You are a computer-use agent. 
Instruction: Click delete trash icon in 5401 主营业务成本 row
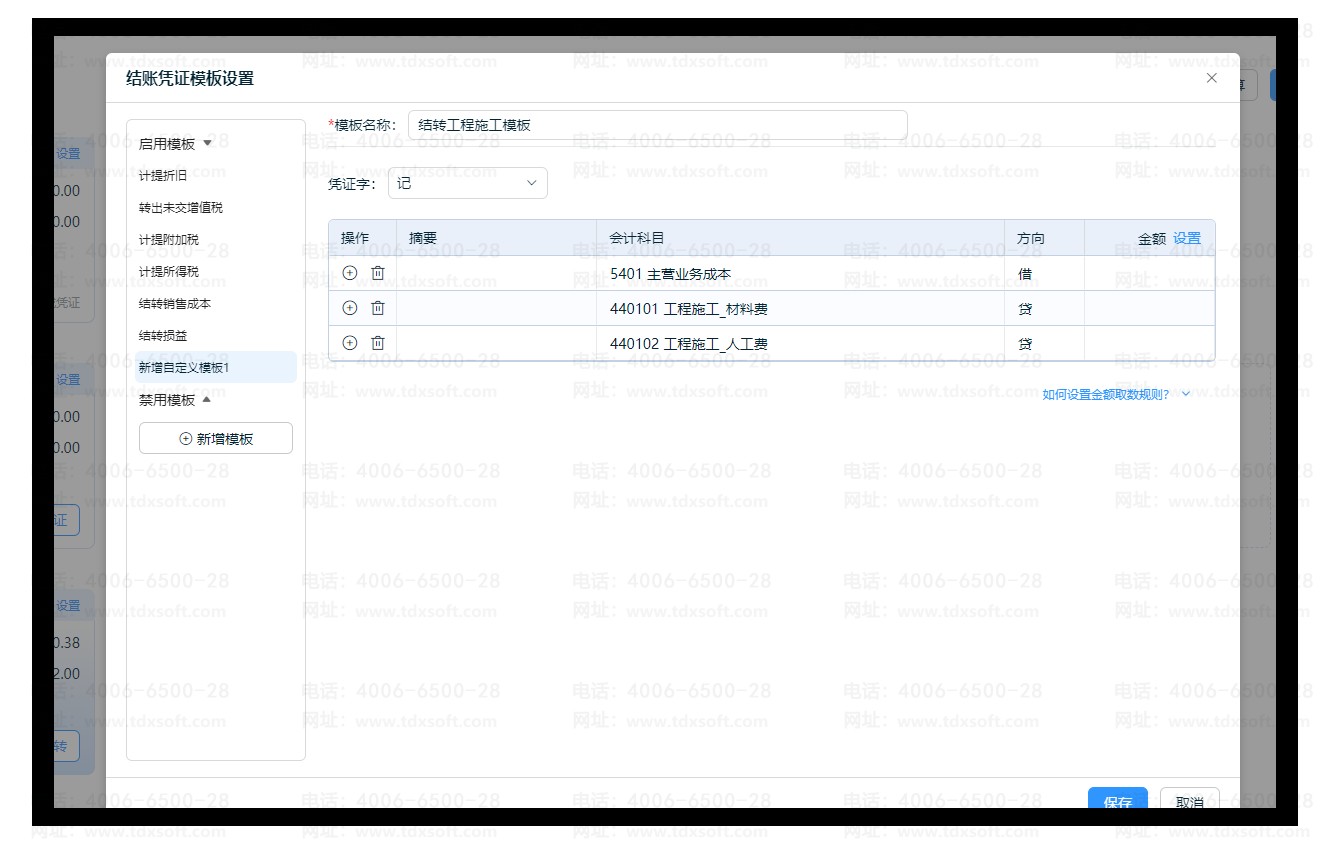tap(378, 273)
